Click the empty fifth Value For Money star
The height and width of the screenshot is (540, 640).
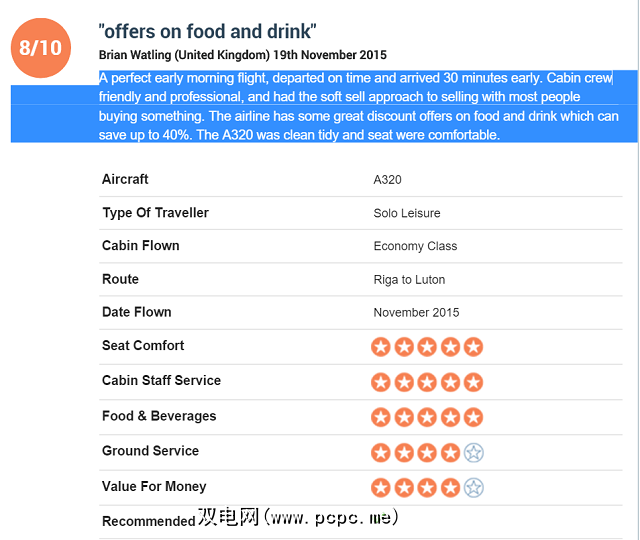tap(473, 488)
